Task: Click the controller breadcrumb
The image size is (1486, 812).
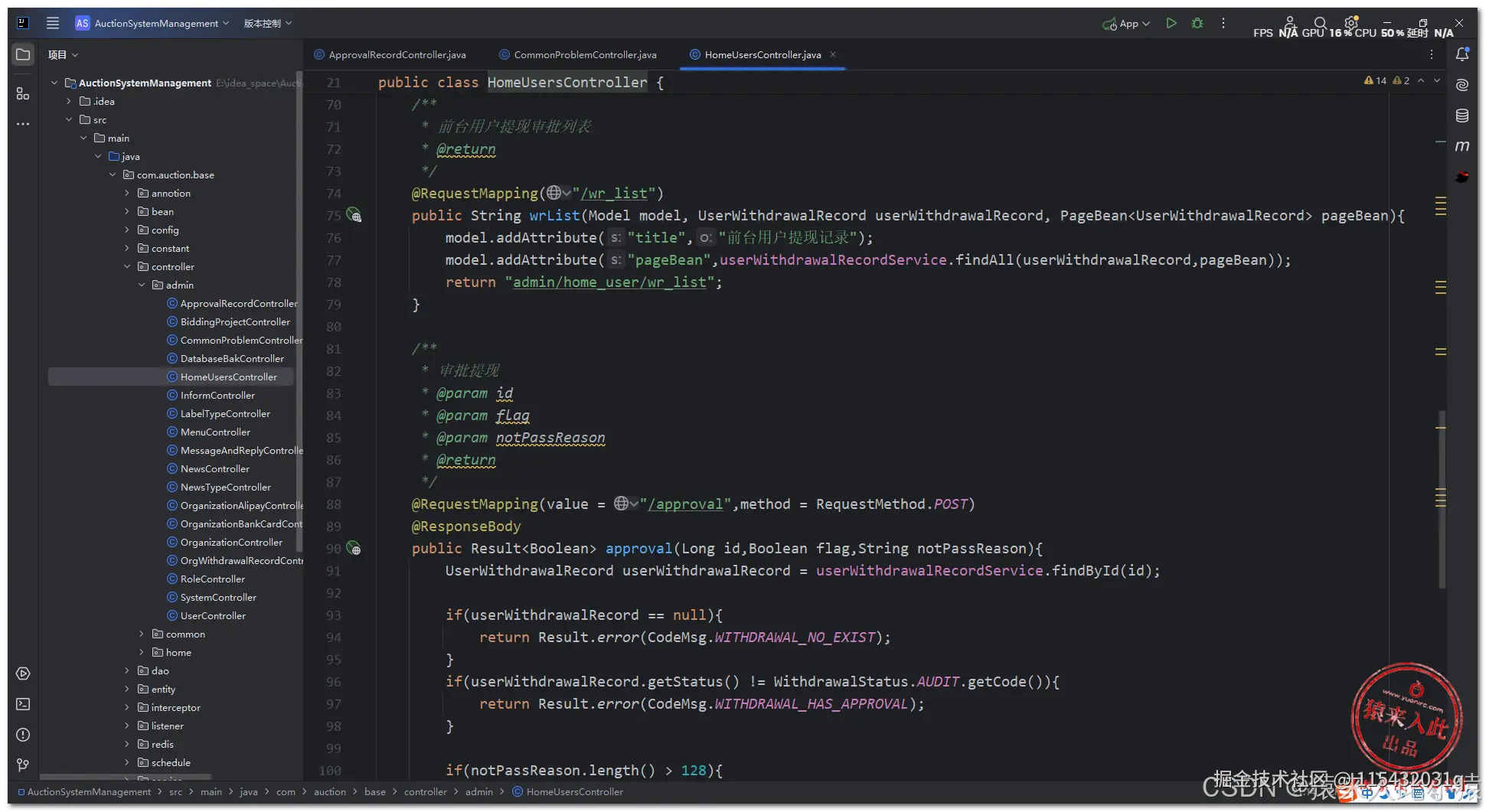Action: pos(425,791)
